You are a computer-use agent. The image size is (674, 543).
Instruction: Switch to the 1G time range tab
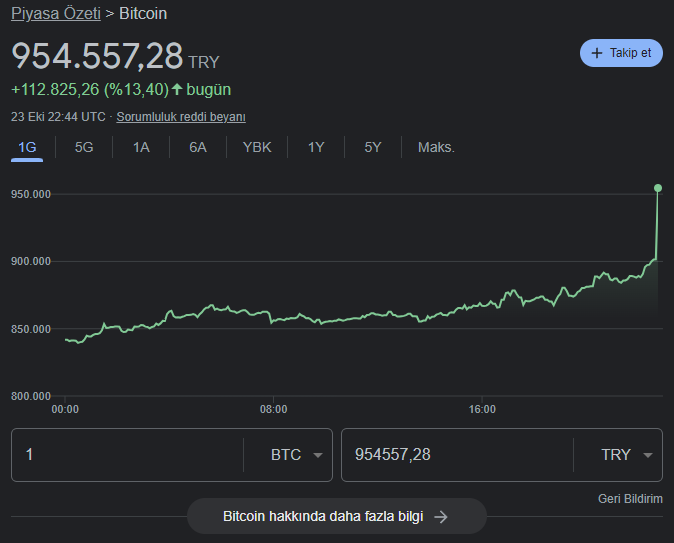(27, 147)
